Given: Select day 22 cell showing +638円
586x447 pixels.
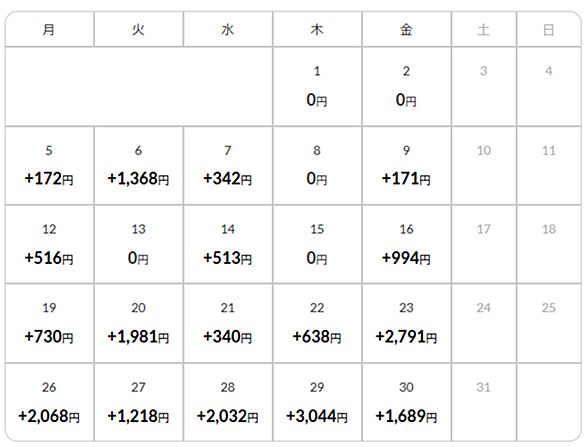Looking at the screenshot, I should click(x=317, y=323).
